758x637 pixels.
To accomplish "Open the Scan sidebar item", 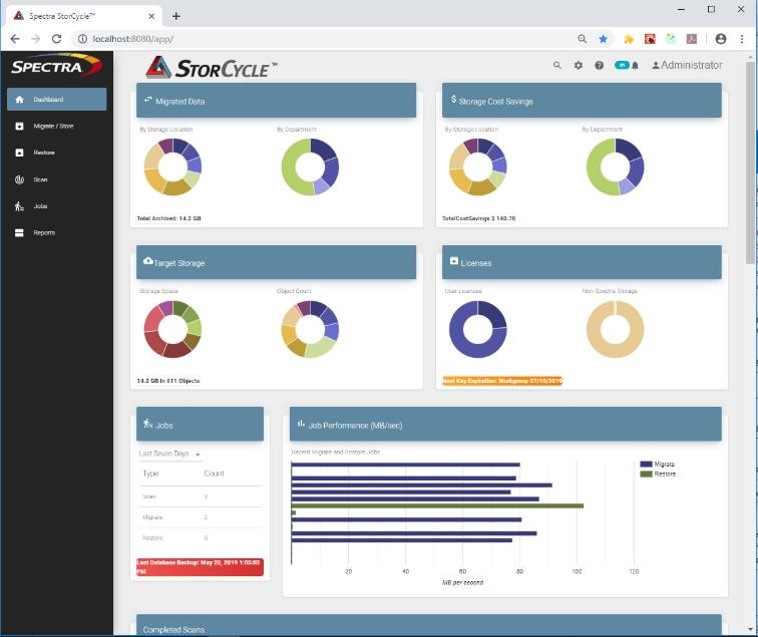I will pos(57,179).
